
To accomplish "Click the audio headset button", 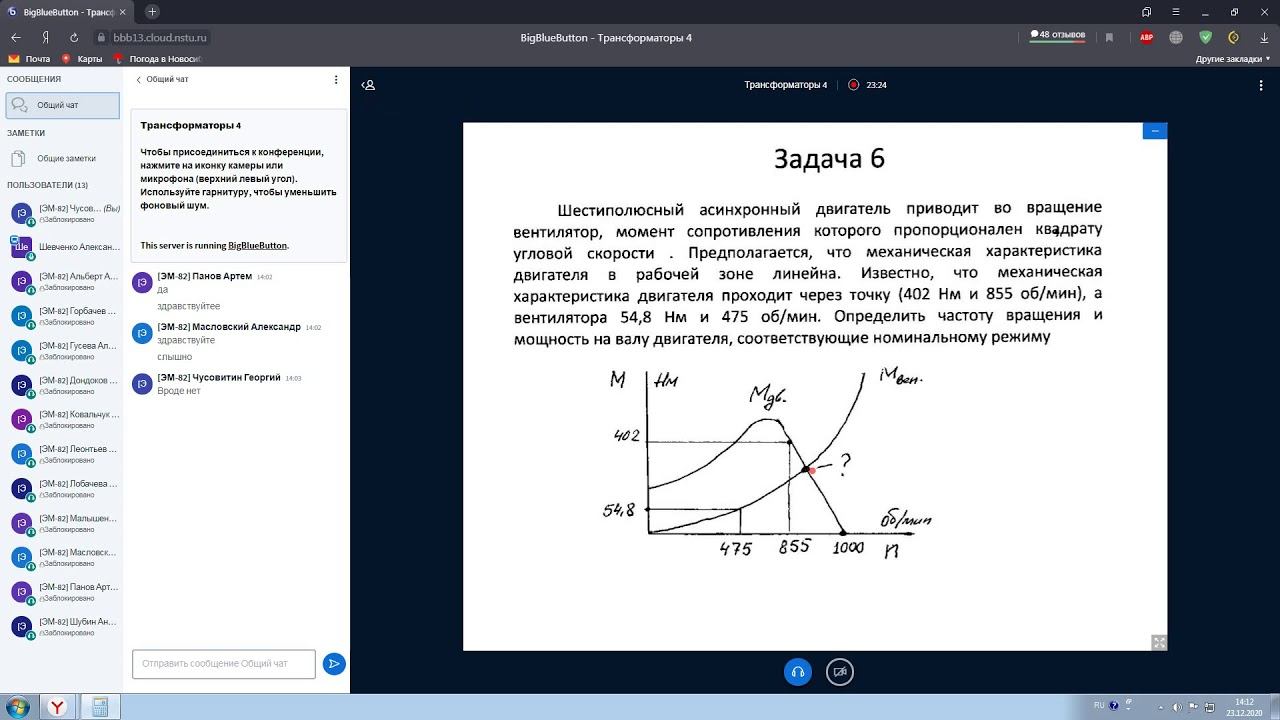I will pyautogui.click(x=797, y=672).
